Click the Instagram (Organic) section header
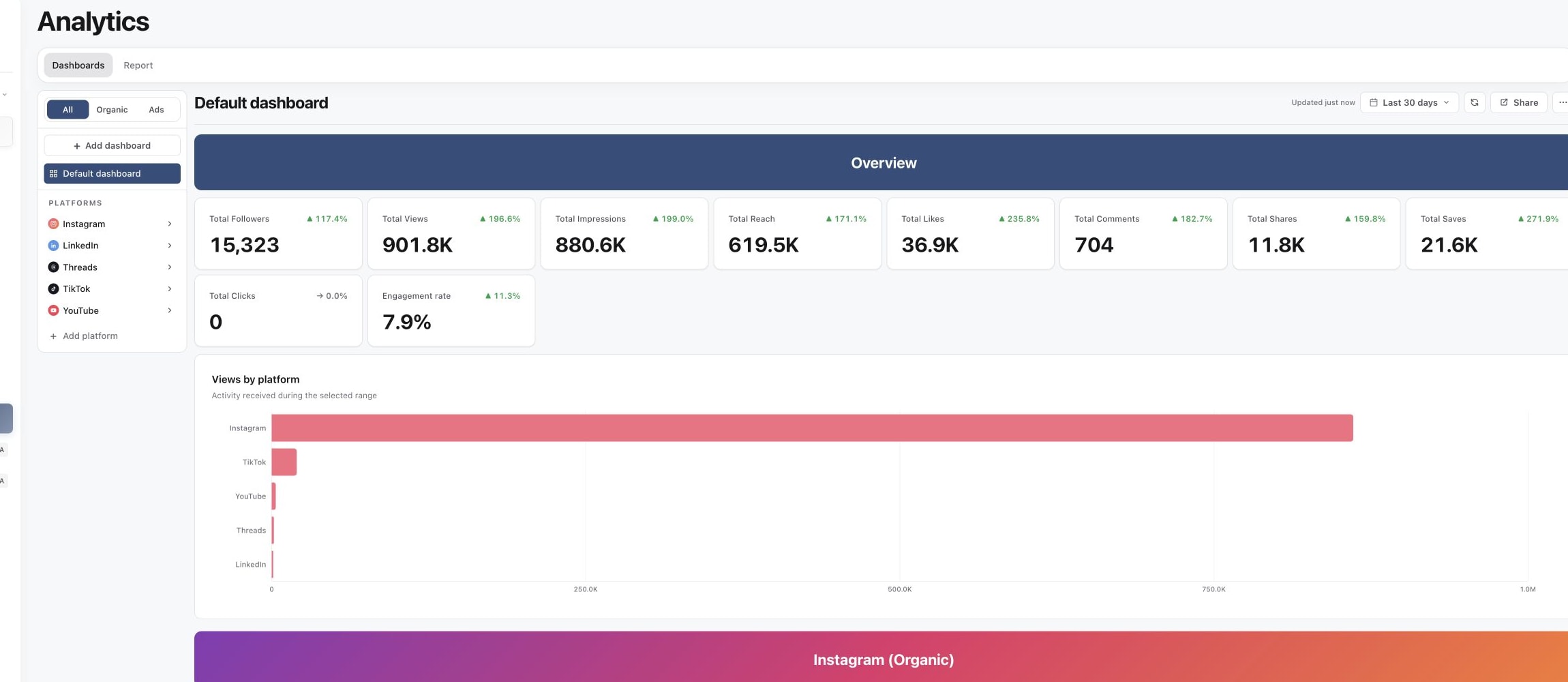Image resolution: width=1568 pixels, height=682 pixels. click(881, 657)
